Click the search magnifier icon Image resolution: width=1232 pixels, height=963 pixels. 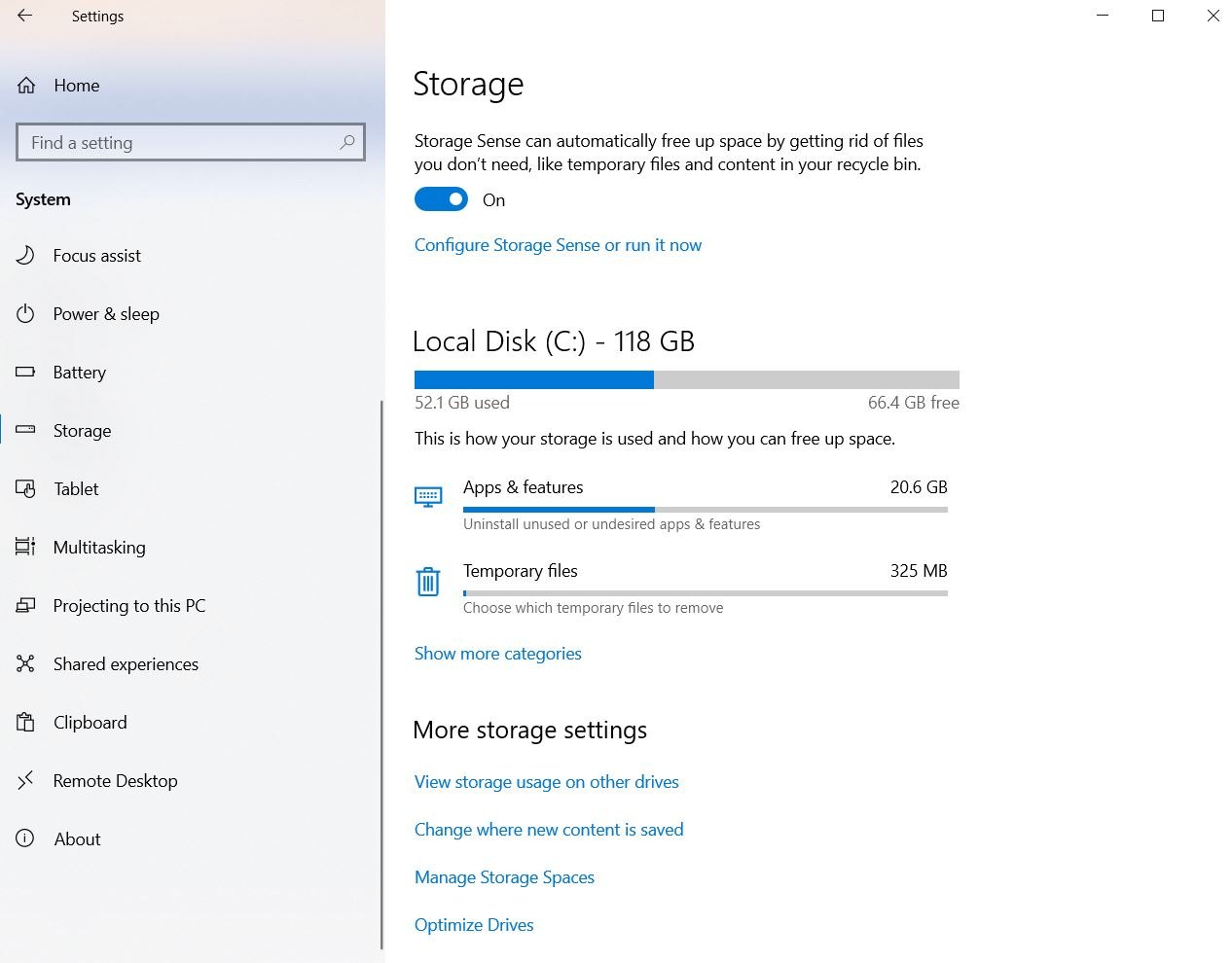347,142
